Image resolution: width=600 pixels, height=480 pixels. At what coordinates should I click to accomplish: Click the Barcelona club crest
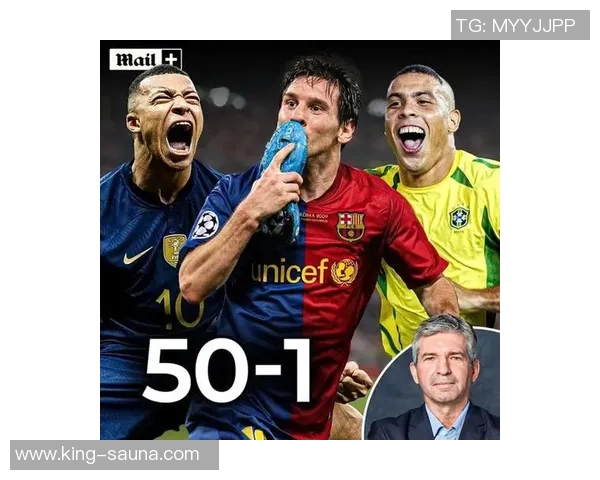coord(351,226)
